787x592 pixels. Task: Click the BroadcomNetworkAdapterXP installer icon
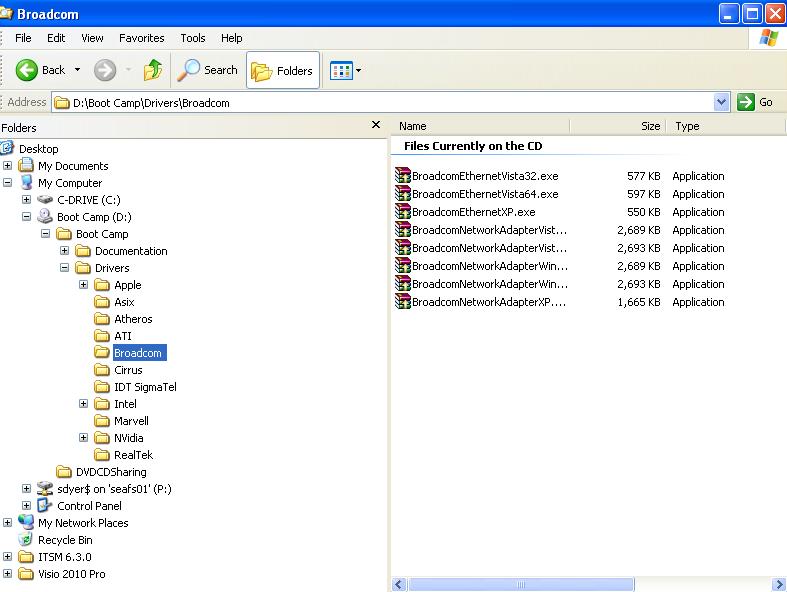click(x=403, y=302)
